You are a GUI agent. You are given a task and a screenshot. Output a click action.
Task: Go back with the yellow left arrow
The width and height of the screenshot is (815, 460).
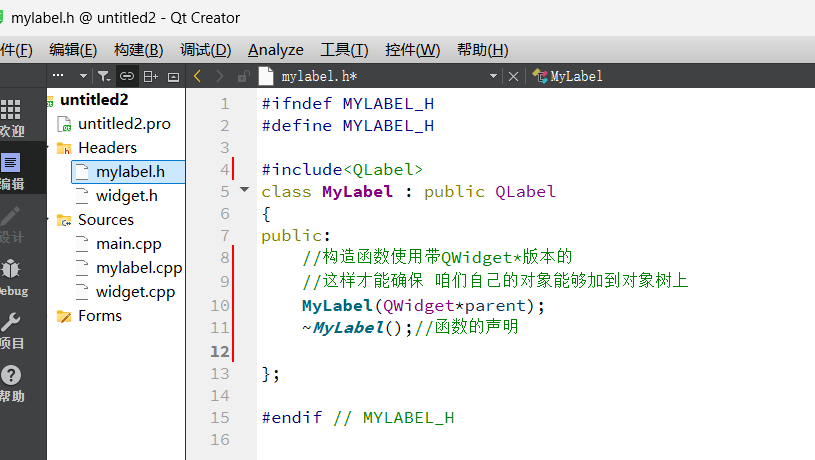click(198, 76)
